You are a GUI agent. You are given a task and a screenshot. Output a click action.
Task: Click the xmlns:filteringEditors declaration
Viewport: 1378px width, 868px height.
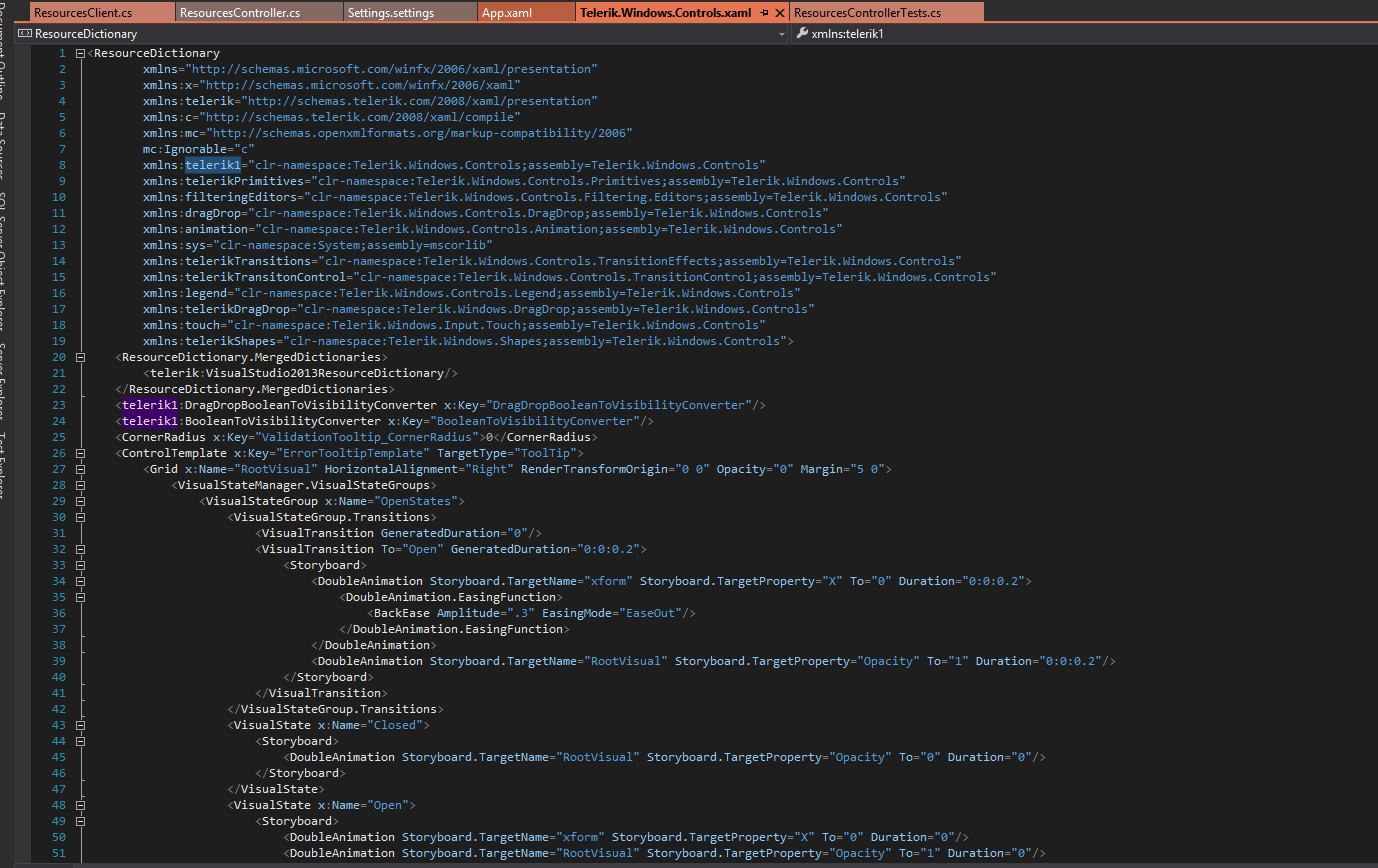point(545,197)
